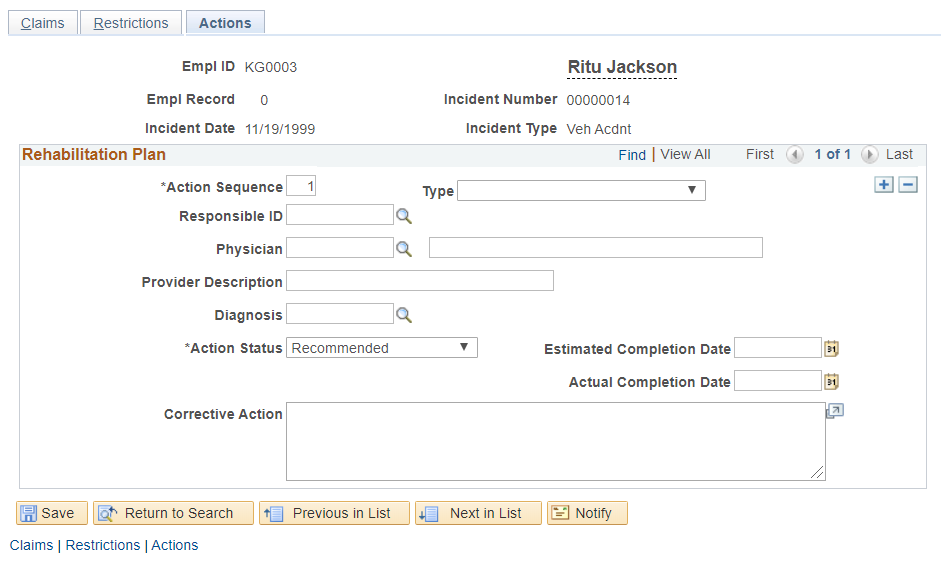This screenshot has height=570, width=941.
Task: Open Diagnosis lookup magnifier
Action: [404, 315]
